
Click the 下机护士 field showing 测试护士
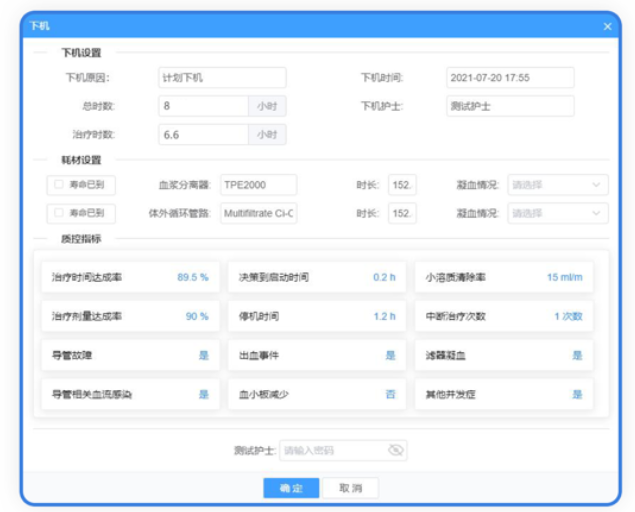510,106
